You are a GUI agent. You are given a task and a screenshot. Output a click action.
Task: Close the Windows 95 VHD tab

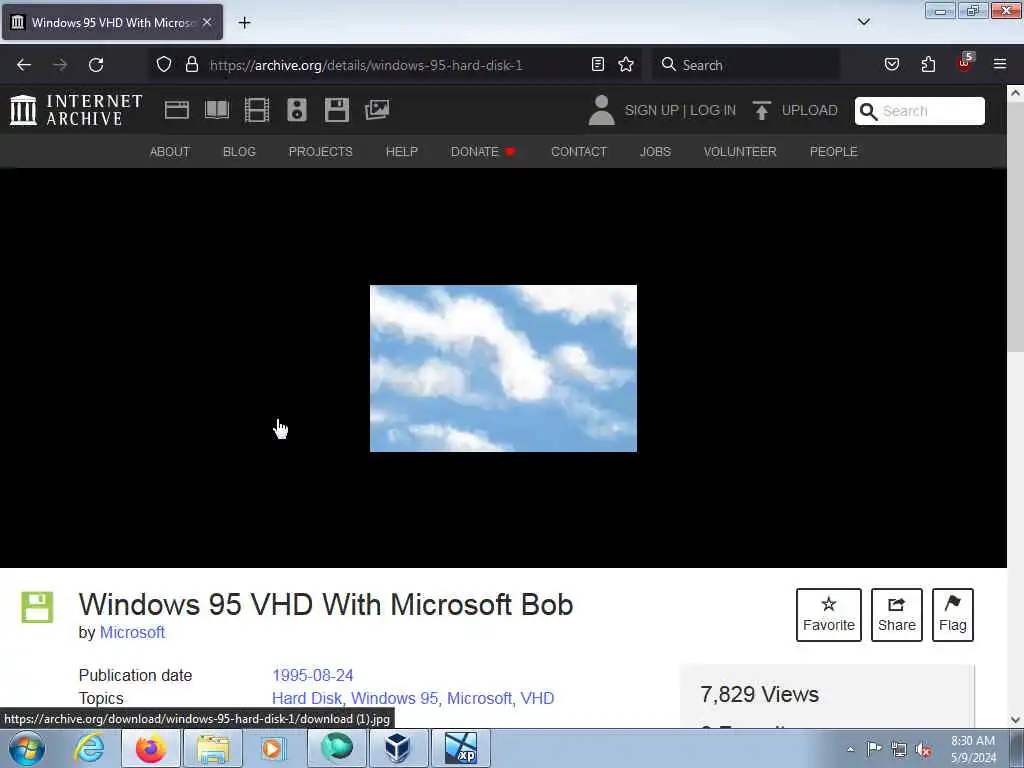pyautogui.click(x=207, y=22)
